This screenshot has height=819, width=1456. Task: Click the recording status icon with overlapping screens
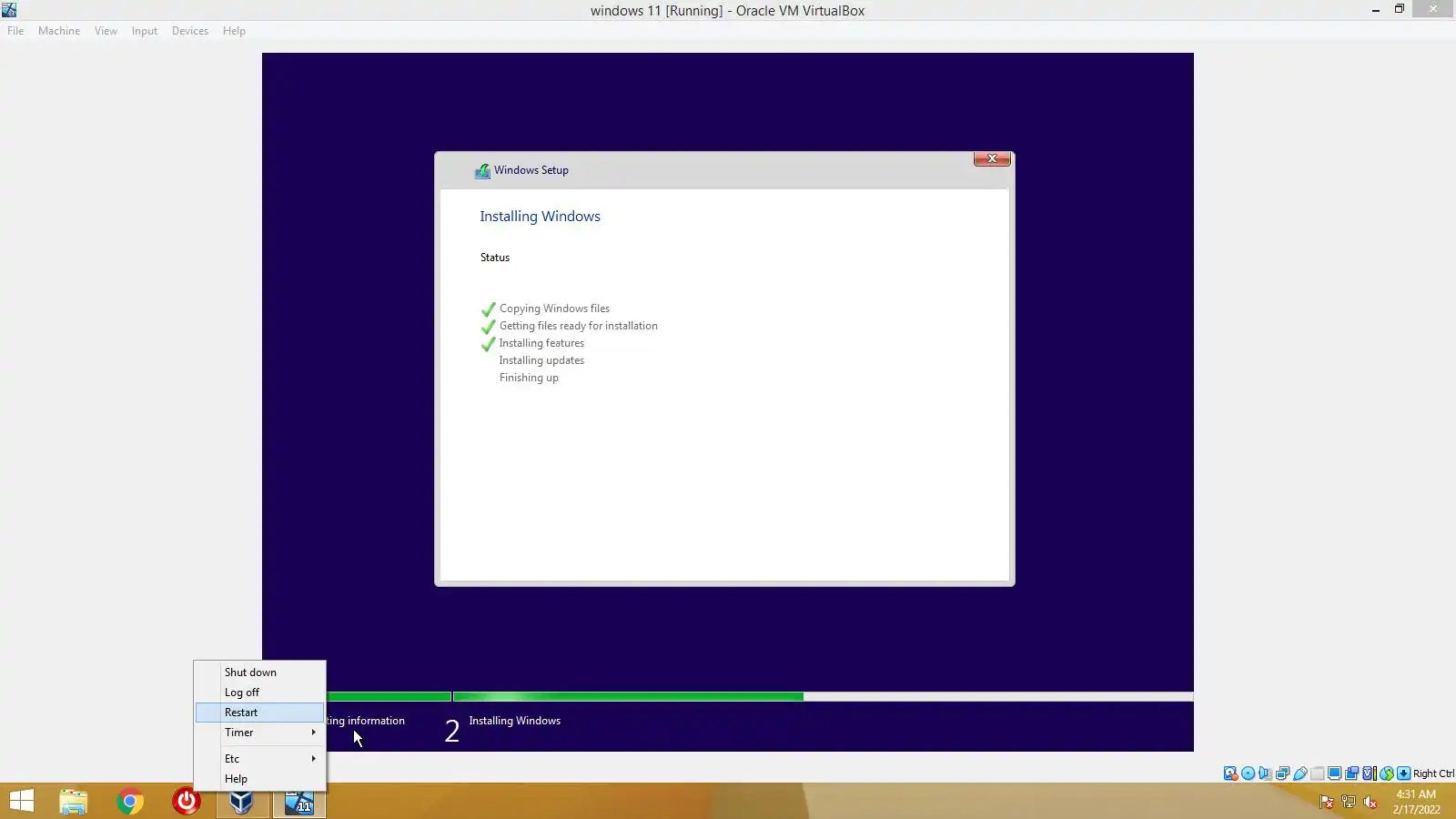tap(1352, 773)
